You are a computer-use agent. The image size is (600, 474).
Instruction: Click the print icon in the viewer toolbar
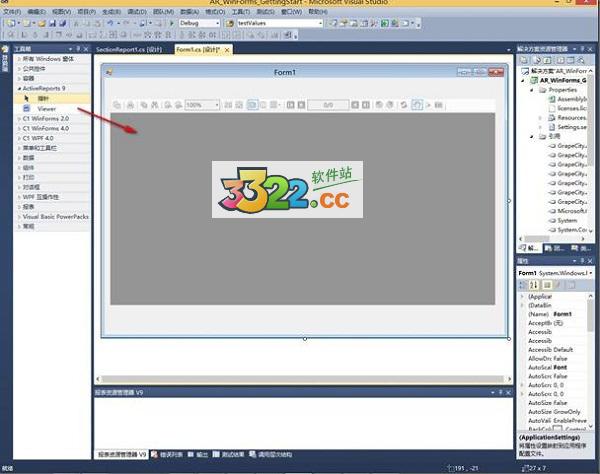click(130, 105)
